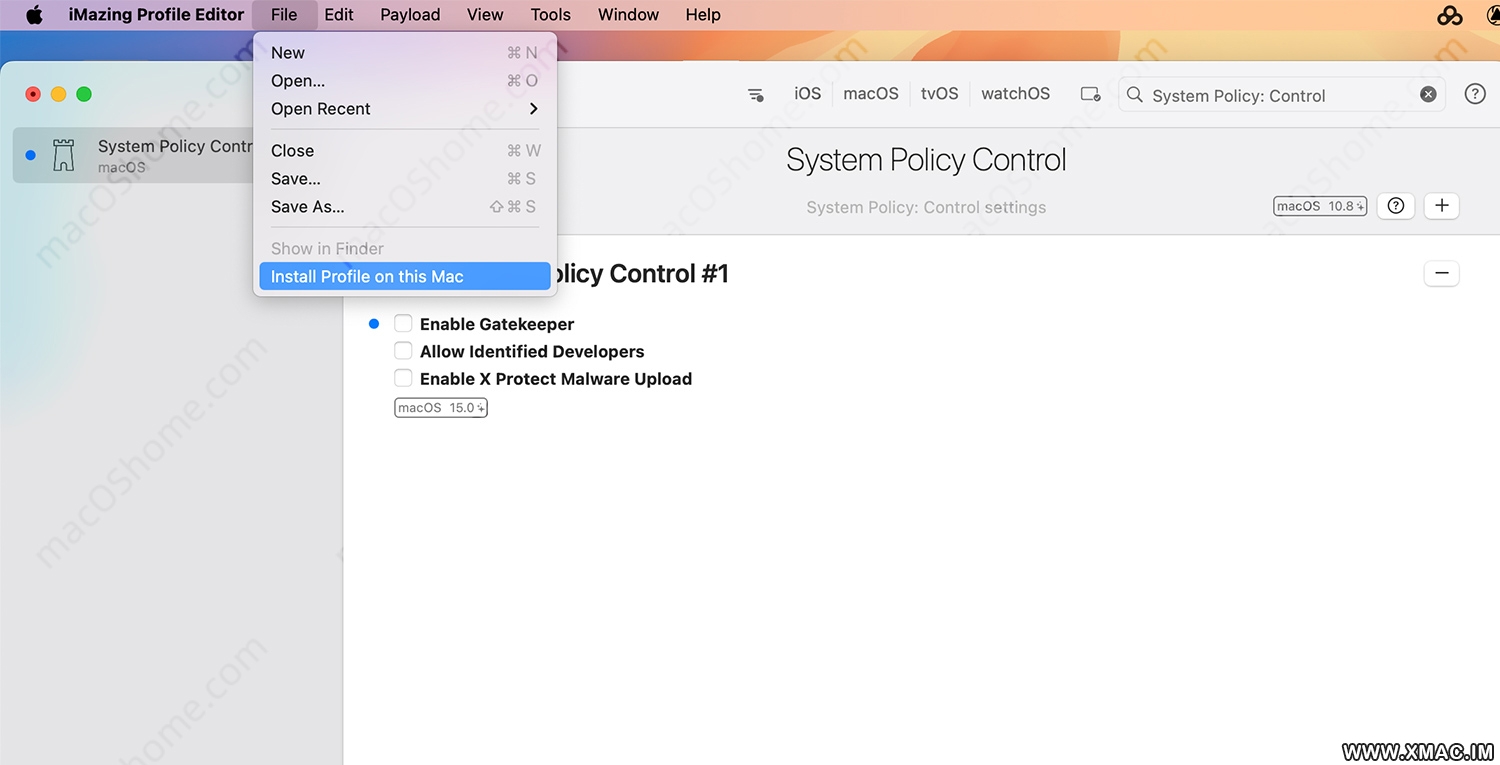Click the System Policy: Control settings subtitle

tap(926, 207)
